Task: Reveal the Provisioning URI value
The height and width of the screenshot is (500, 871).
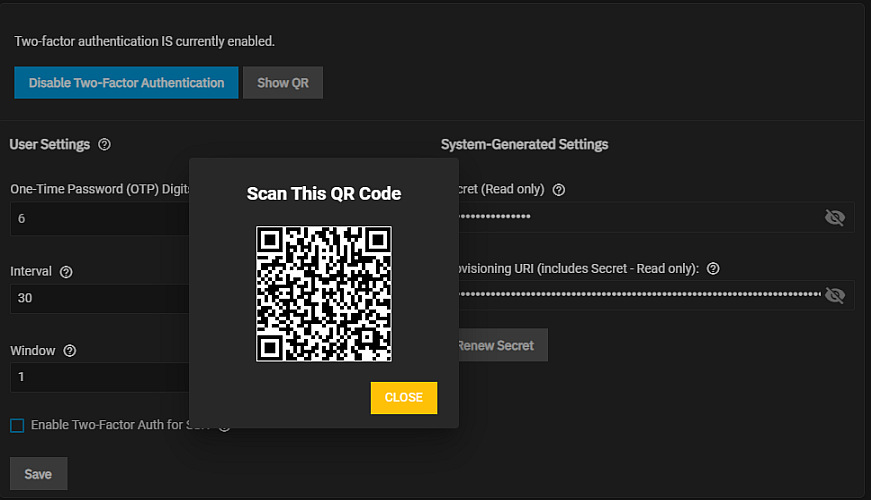Action: 834,295
